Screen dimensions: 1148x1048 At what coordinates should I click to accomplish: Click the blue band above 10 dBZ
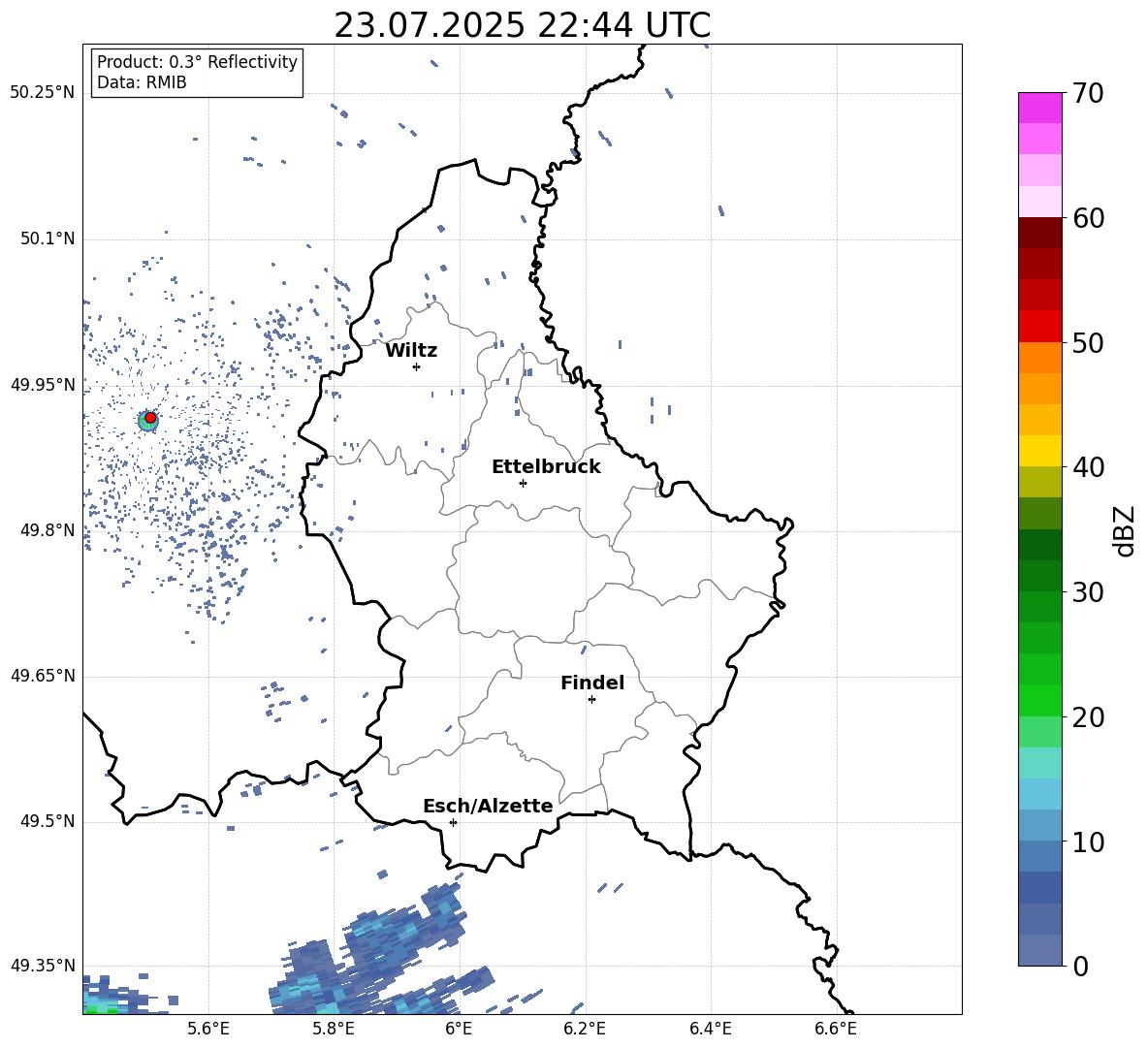pyautogui.click(x=1039, y=826)
